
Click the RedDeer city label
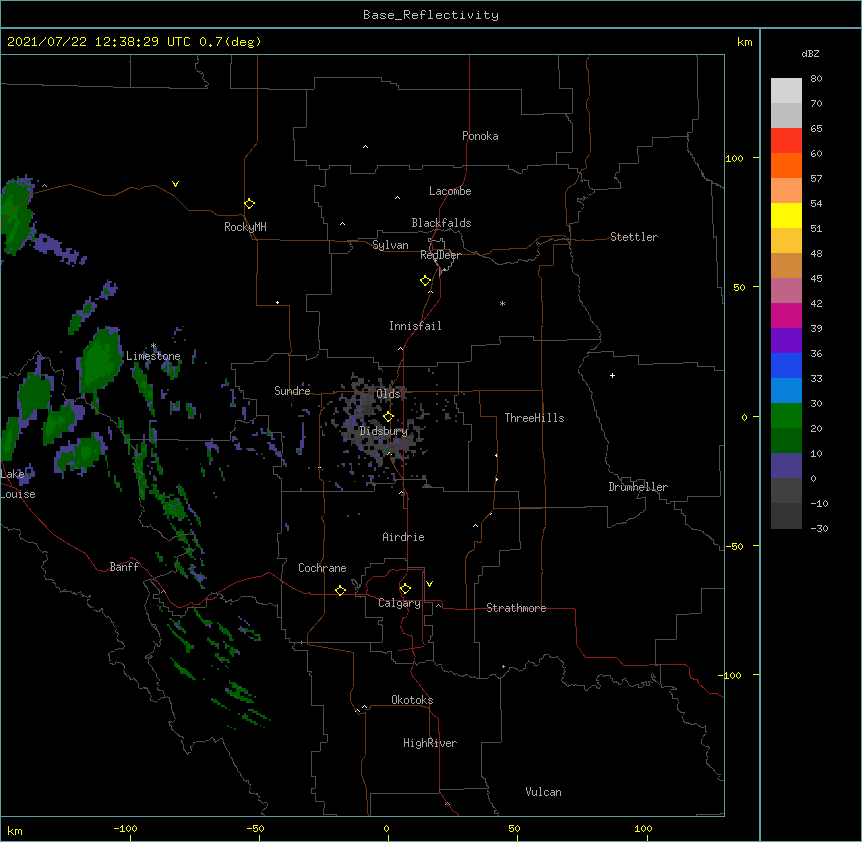(x=440, y=255)
